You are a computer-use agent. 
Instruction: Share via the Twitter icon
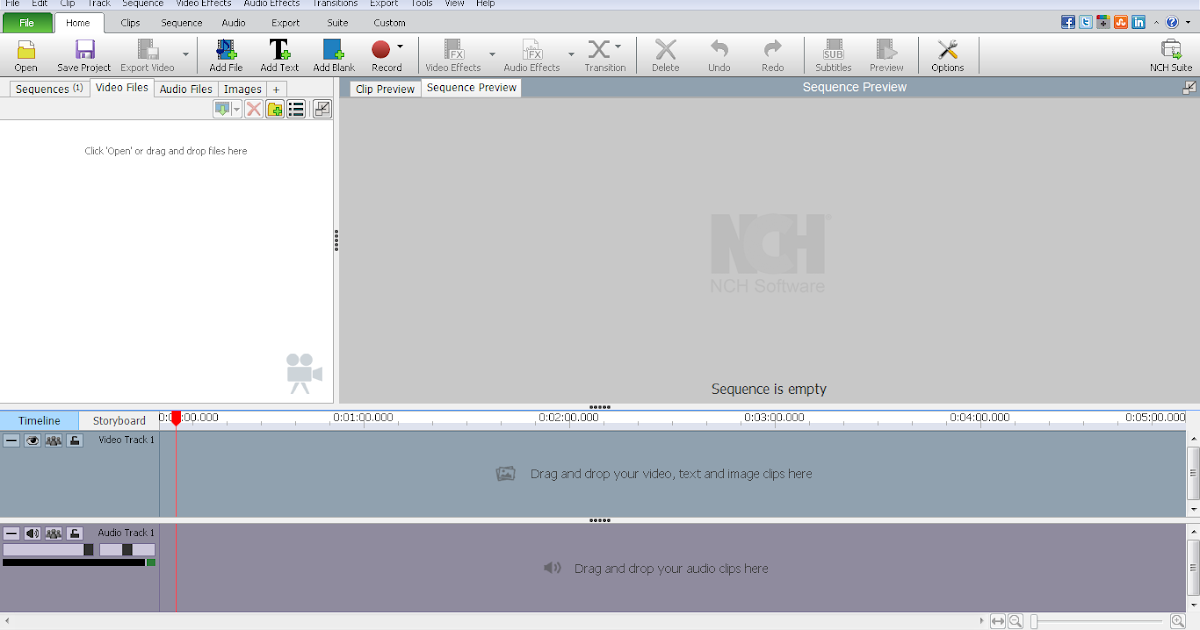coord(1086,22)
